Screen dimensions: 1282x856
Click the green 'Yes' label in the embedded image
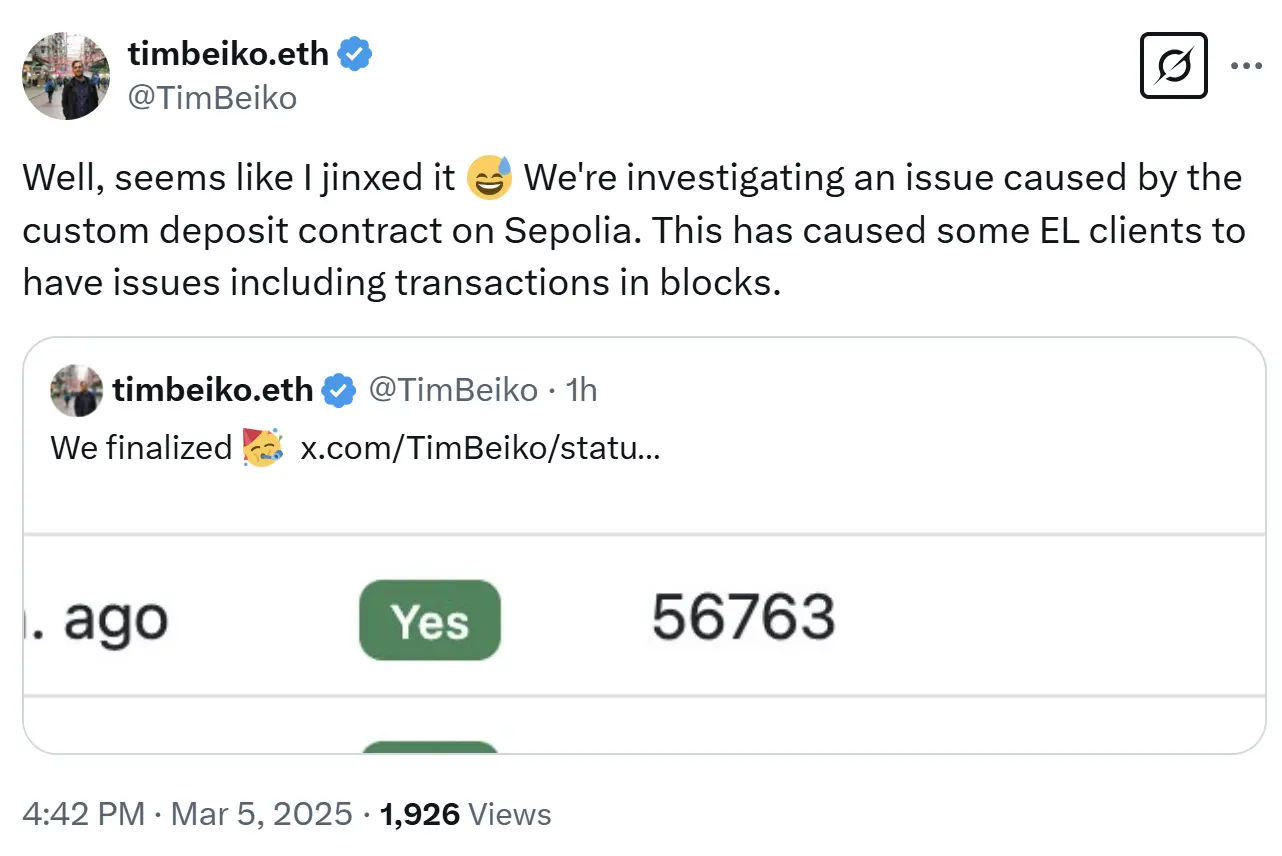(430, 620)
